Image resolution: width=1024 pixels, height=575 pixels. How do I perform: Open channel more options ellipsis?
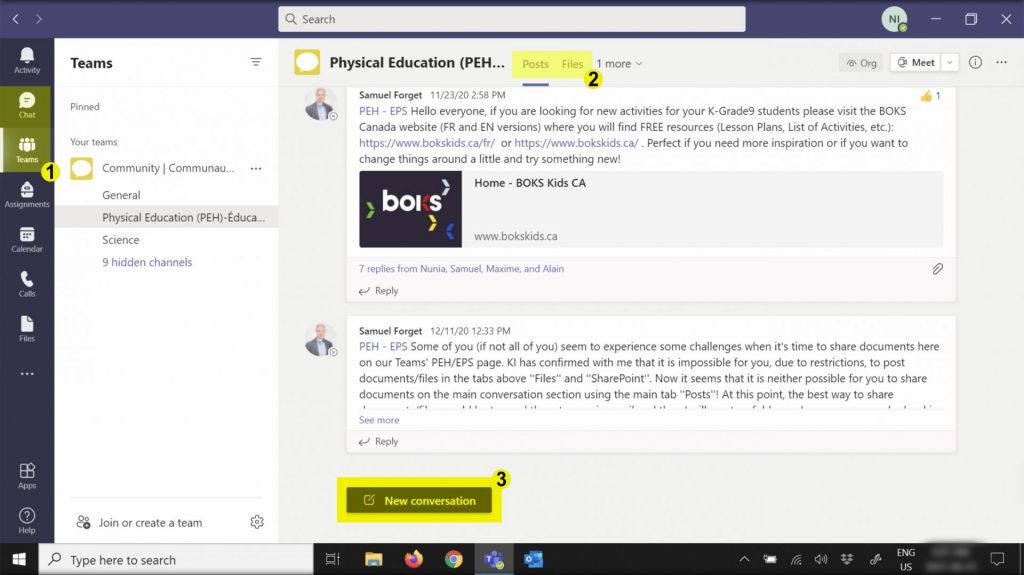coord(1001,62)
